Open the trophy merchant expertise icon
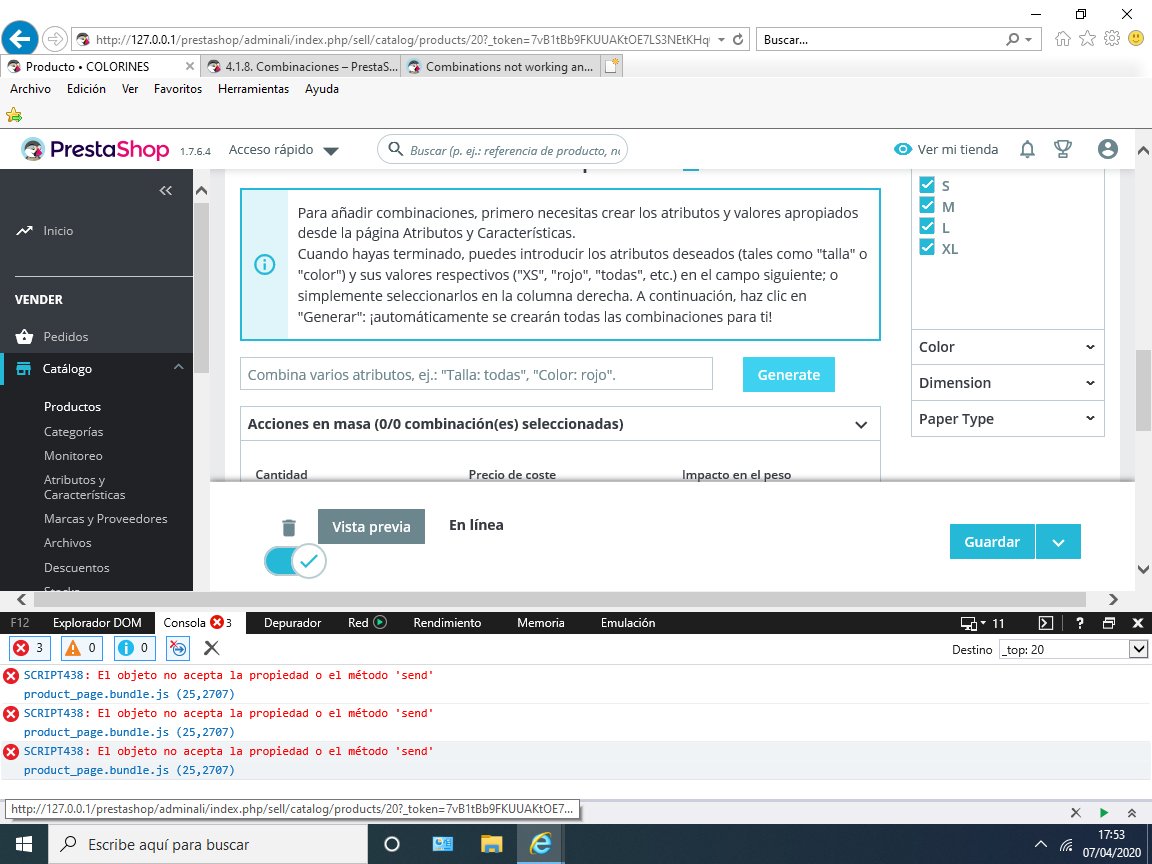Screen dimensions: 1152x864 (x=1062, y=149)
